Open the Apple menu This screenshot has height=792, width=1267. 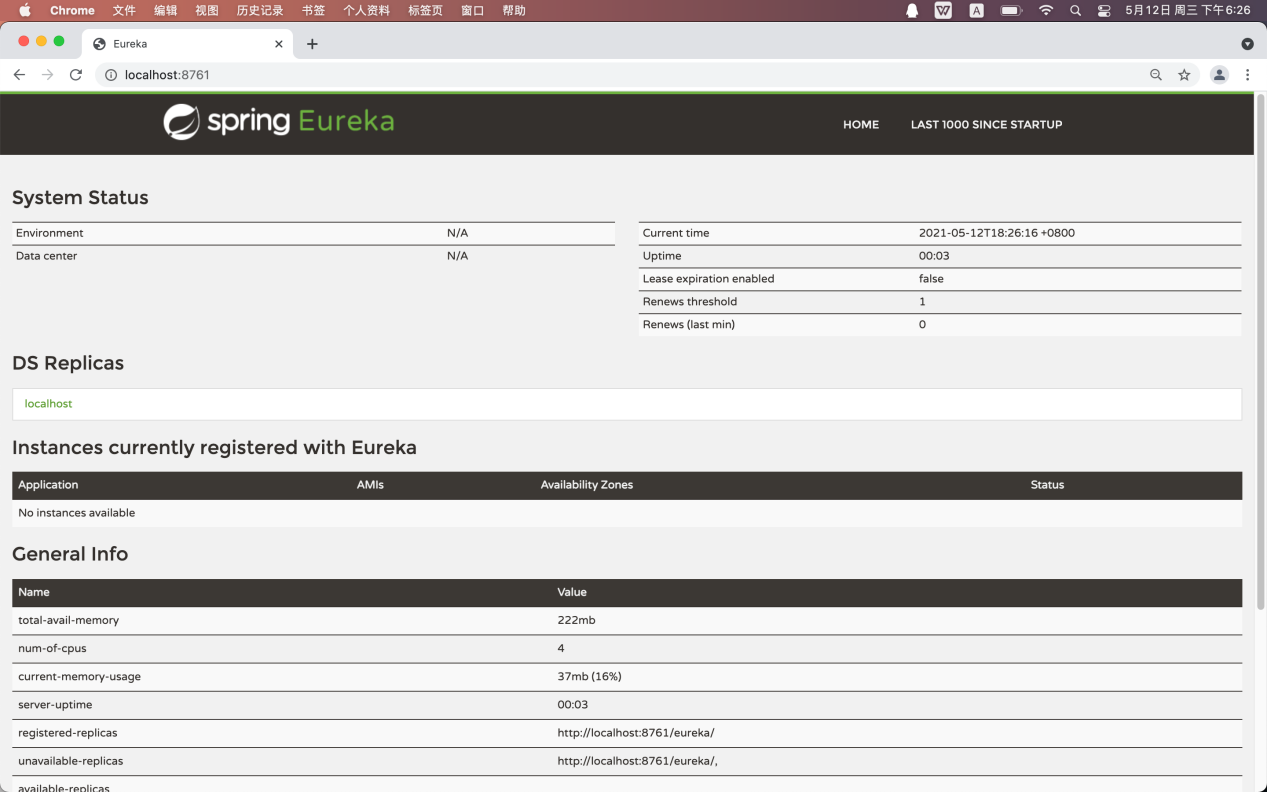(x=25, y=10)
